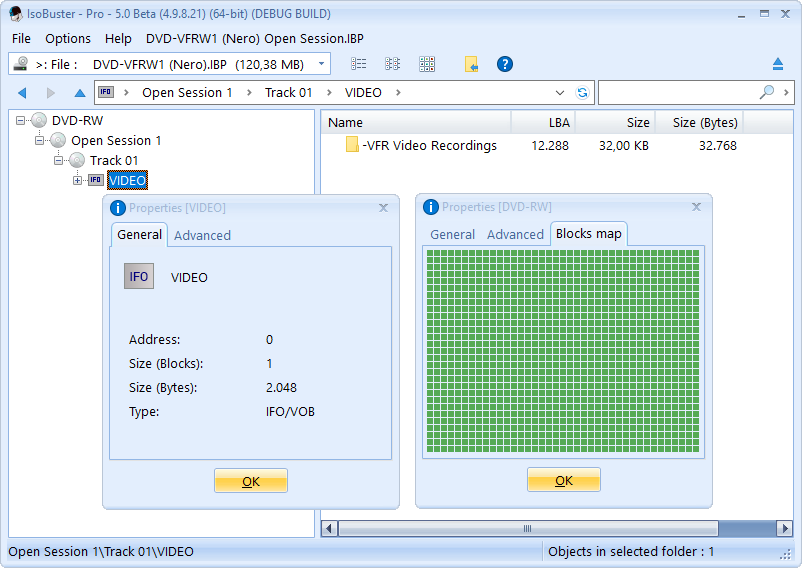The width and height of the screenshot is (802, 568).
Task: Click the IFO icon beside VIDEO in tree
Action: click(x=96, y=180)
